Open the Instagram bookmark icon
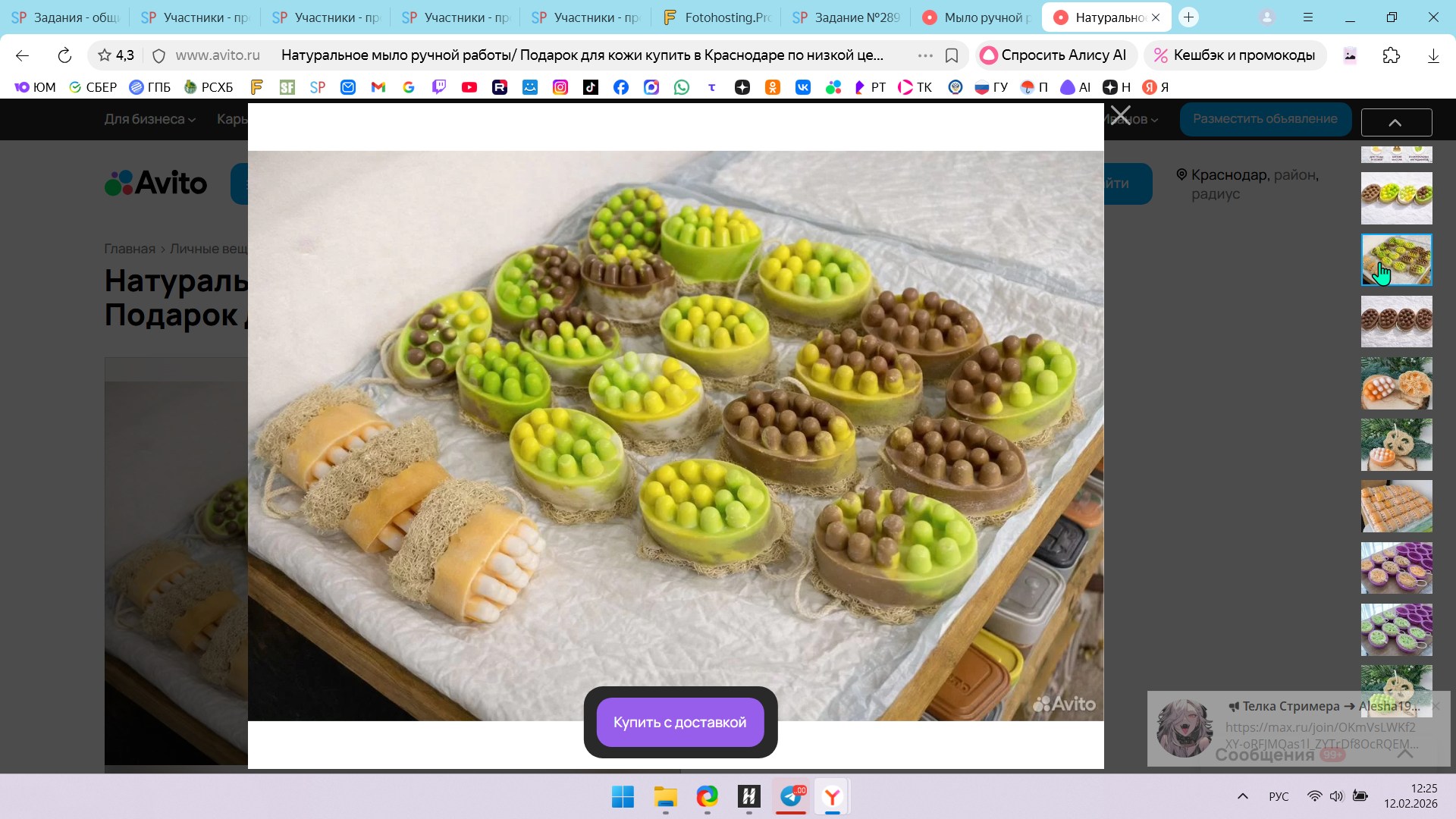 click(x=560, y=87)
